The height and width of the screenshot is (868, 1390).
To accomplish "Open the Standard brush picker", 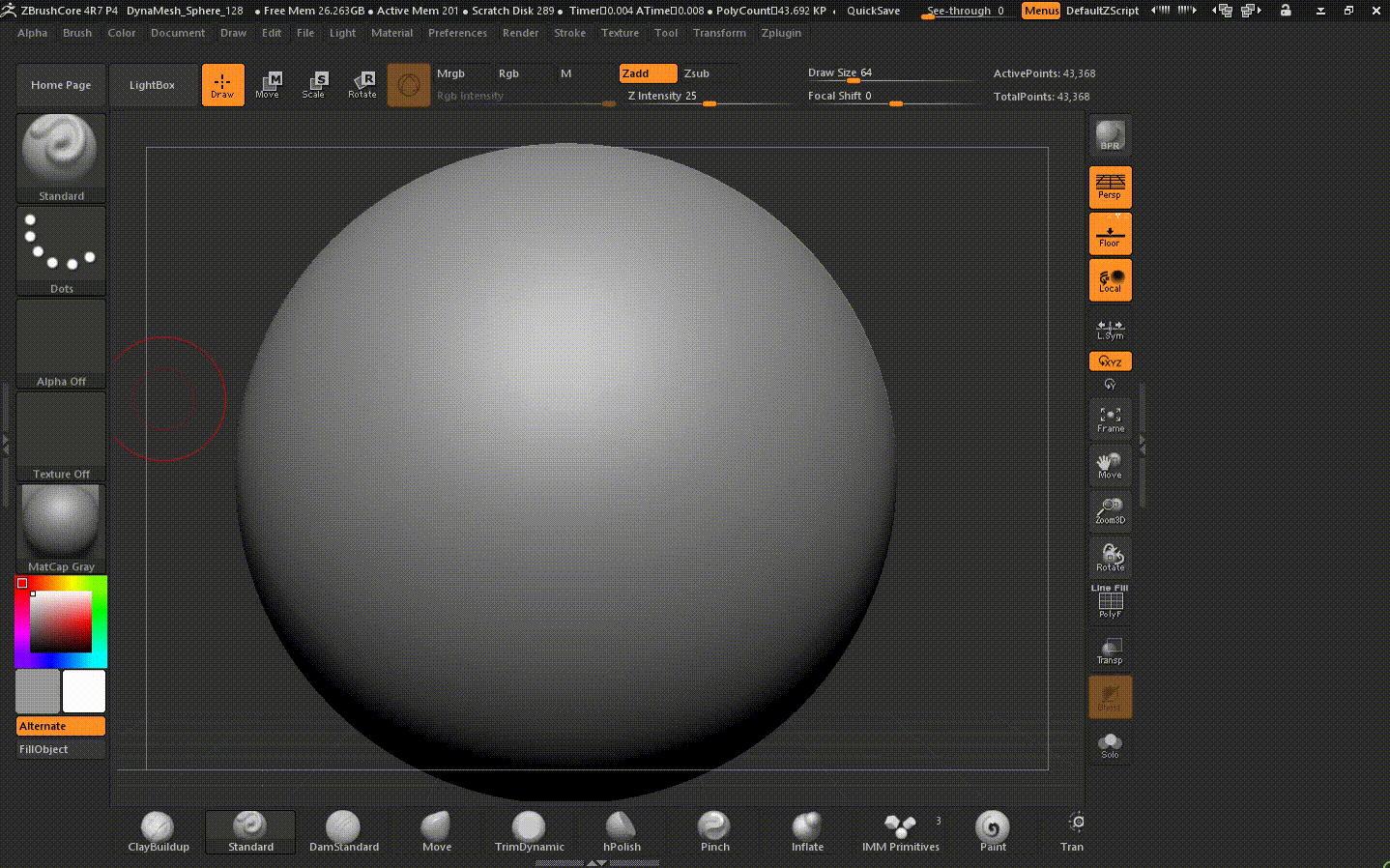I will point(61,157).
